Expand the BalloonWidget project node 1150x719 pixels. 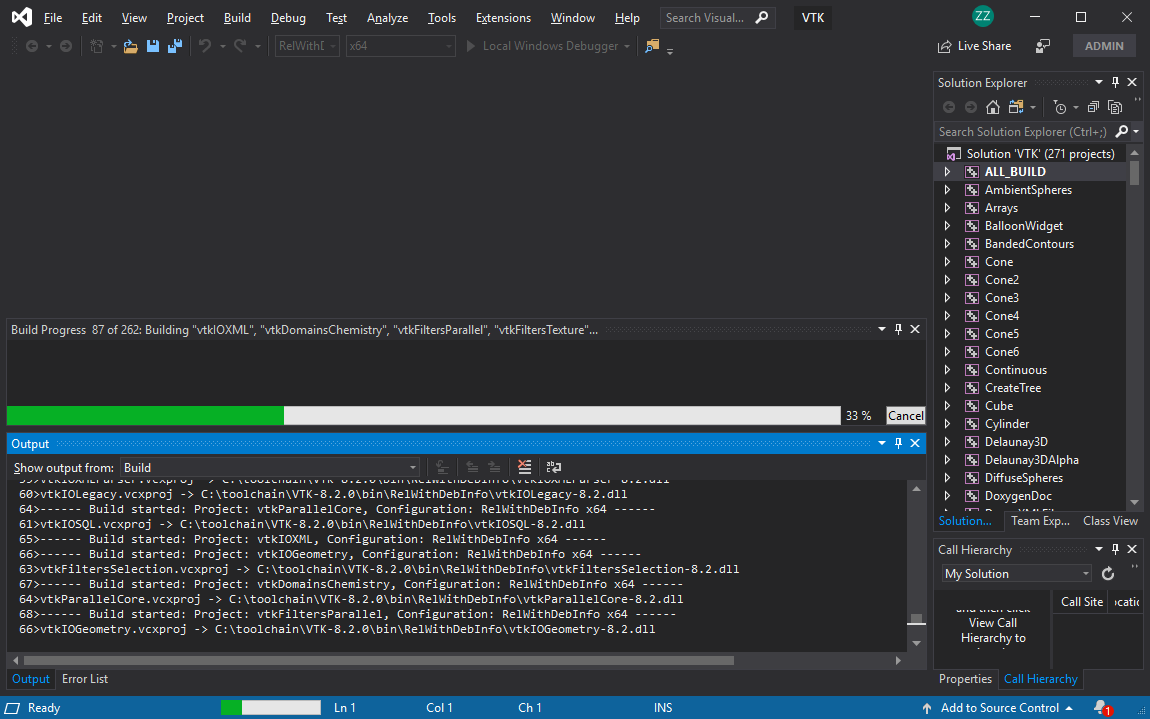click(948, 225)
